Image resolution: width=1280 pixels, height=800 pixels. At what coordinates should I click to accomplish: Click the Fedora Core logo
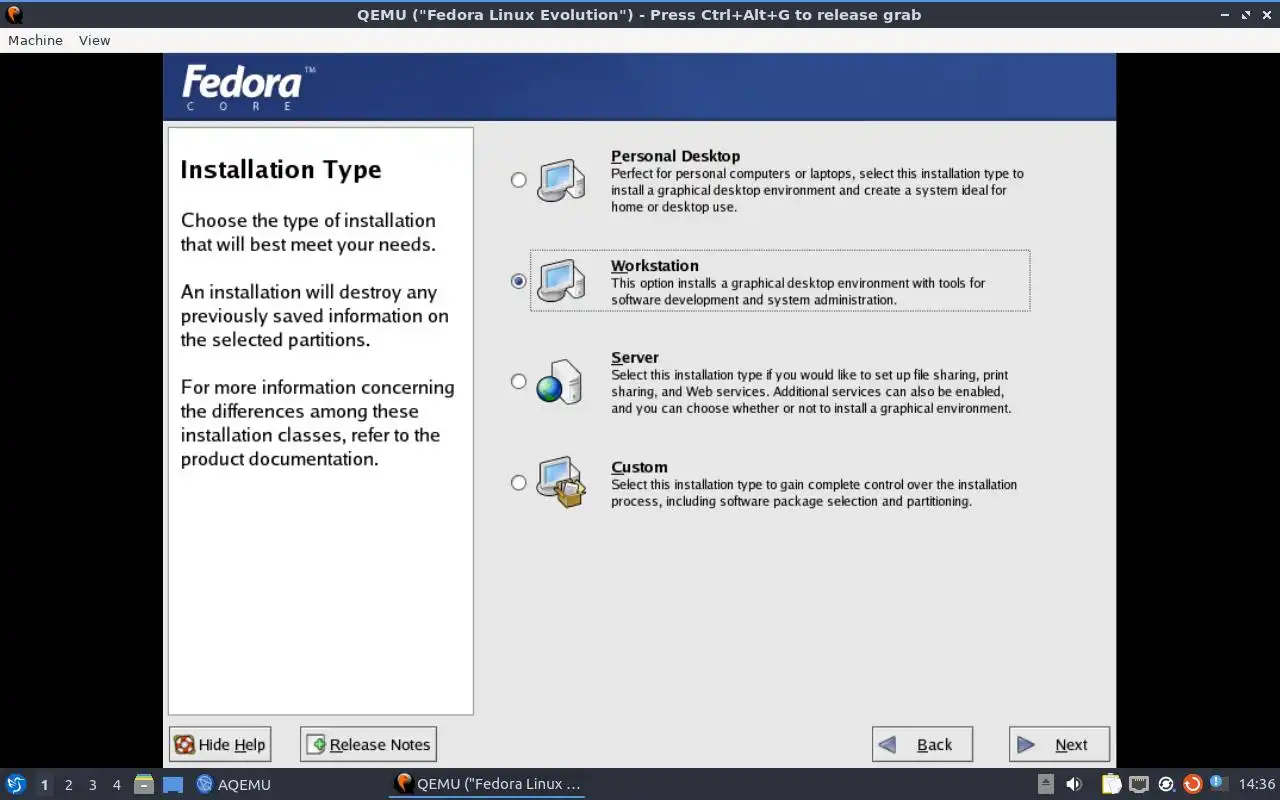[248, 88]
